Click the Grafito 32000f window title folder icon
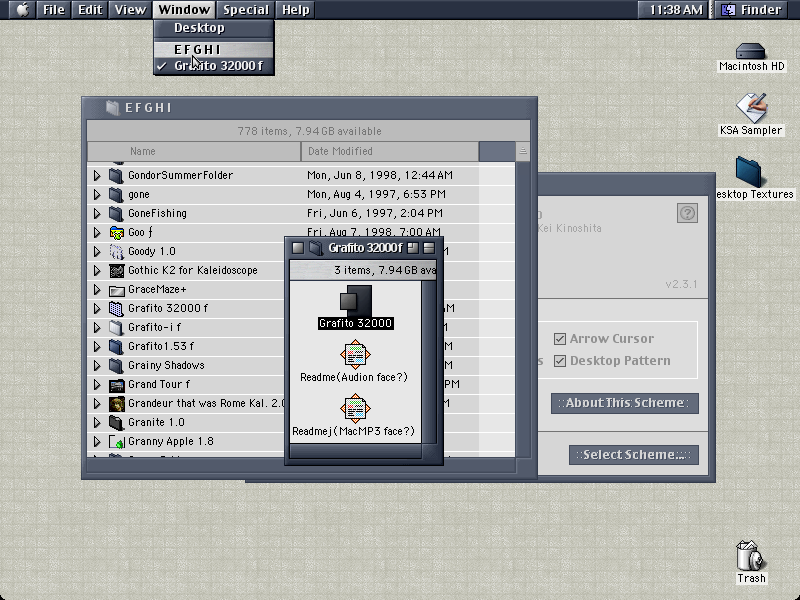The width and height of the screenshot is (800, 600). click(x=316, y=248)
